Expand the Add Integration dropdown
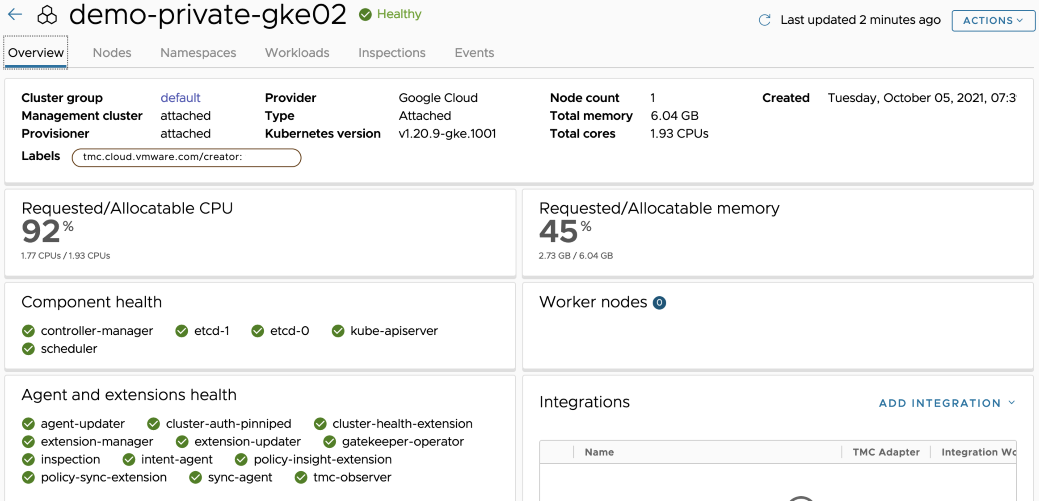The image size is (1039, 502). click(946, 403)
